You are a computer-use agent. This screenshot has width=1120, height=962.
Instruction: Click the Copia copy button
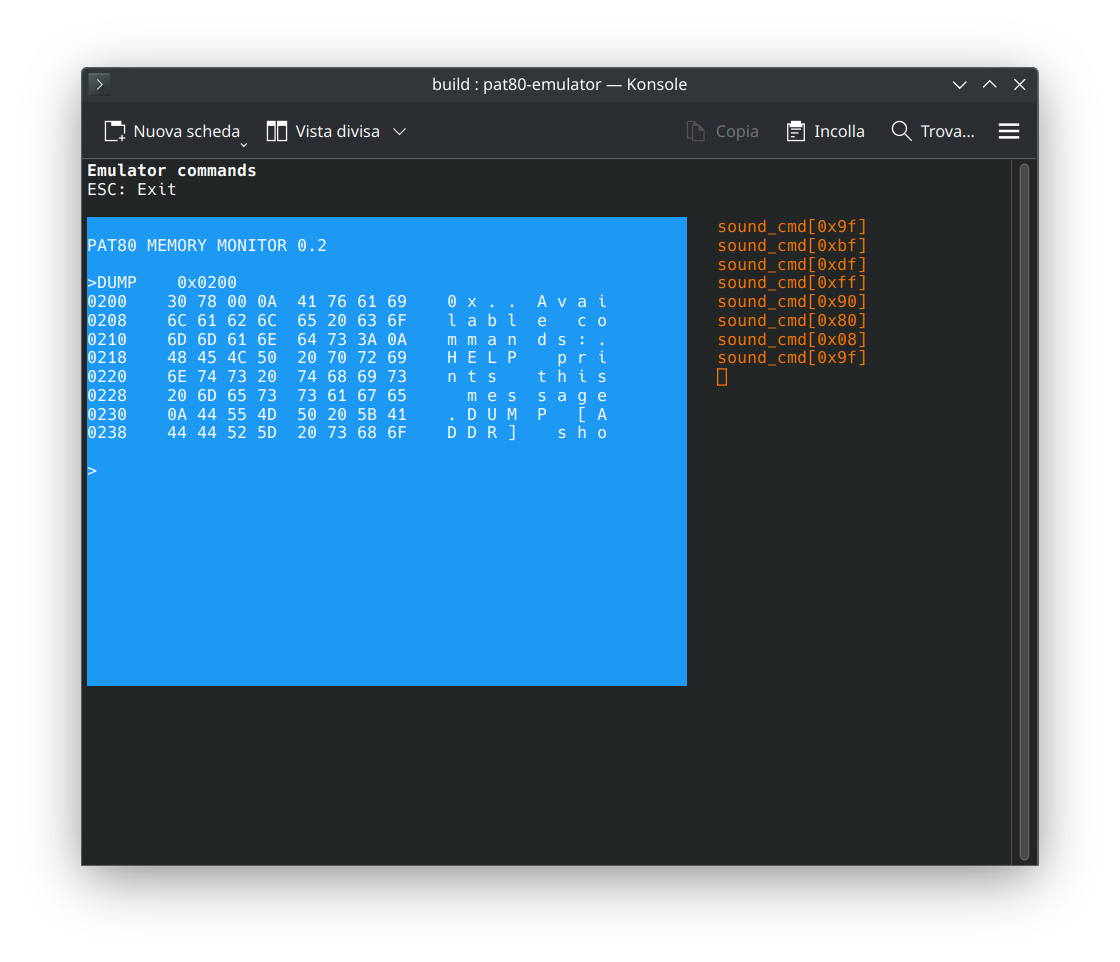tap(722, 131)
